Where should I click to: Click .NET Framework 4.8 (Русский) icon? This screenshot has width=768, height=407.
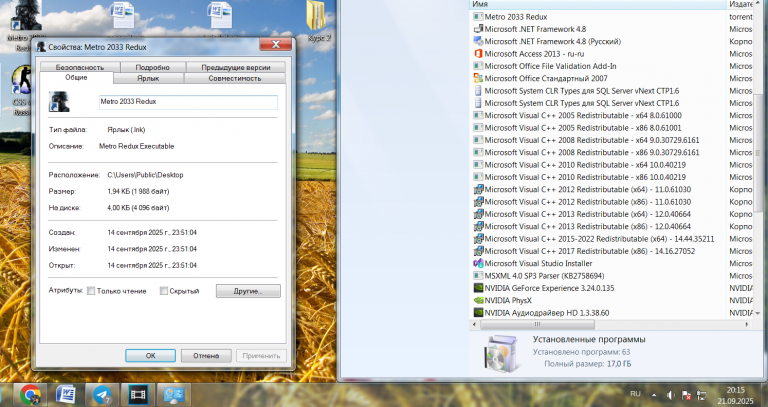point(478,42)
